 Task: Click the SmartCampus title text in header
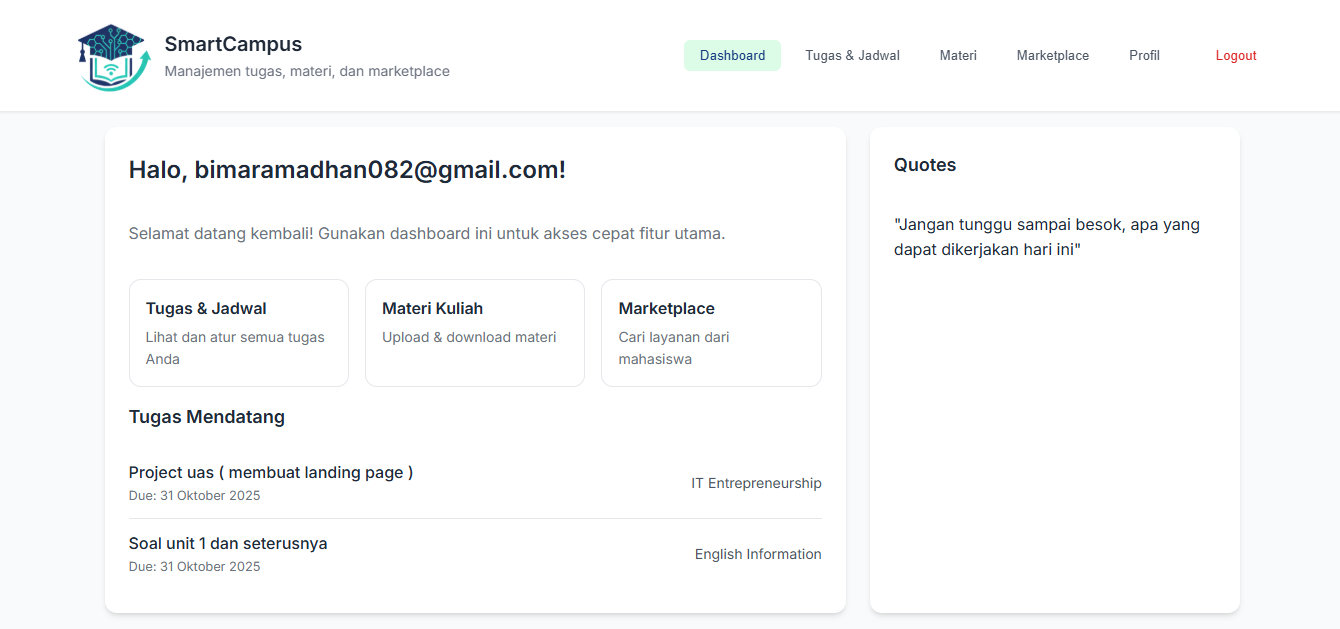click(x=233, y=44)
